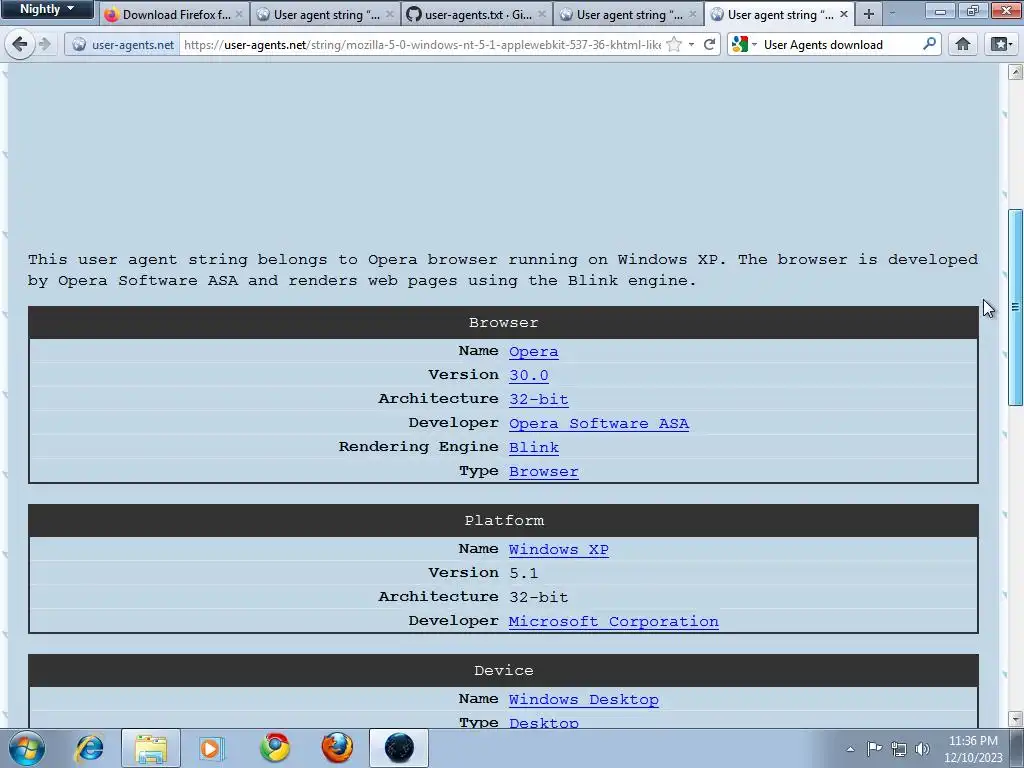1024x768 pixels.
Task: Close the active User agent string tab
Action: [844, 14]
